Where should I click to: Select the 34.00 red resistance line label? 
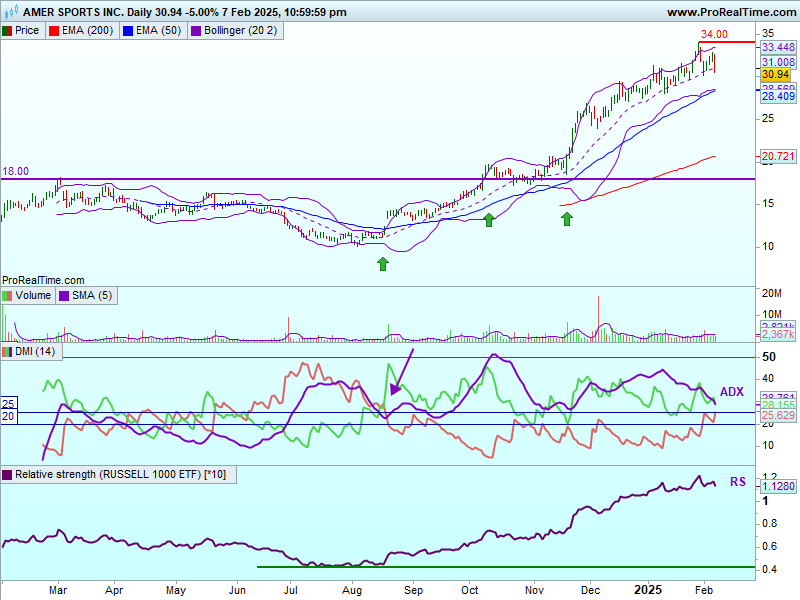click(x=711, y=34)
